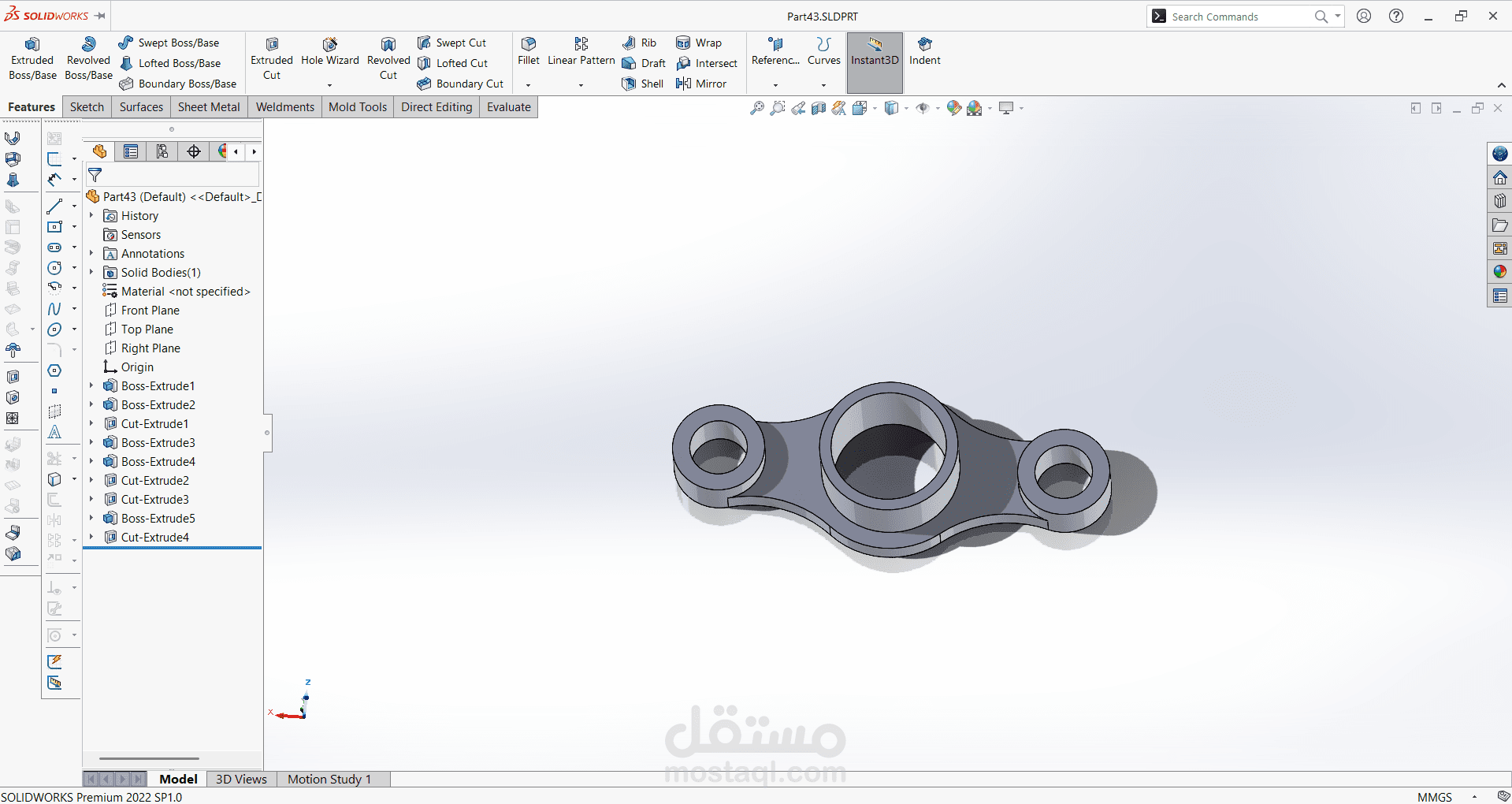Click the Rib tool

point(640,43)
